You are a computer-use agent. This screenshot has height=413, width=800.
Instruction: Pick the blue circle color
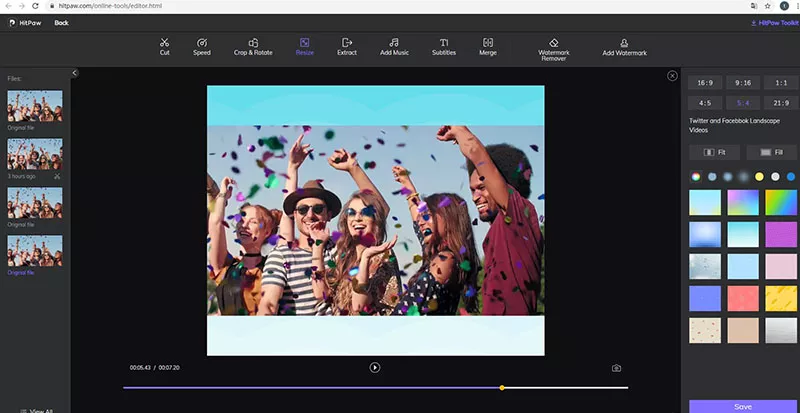click(x=791, y=177)
